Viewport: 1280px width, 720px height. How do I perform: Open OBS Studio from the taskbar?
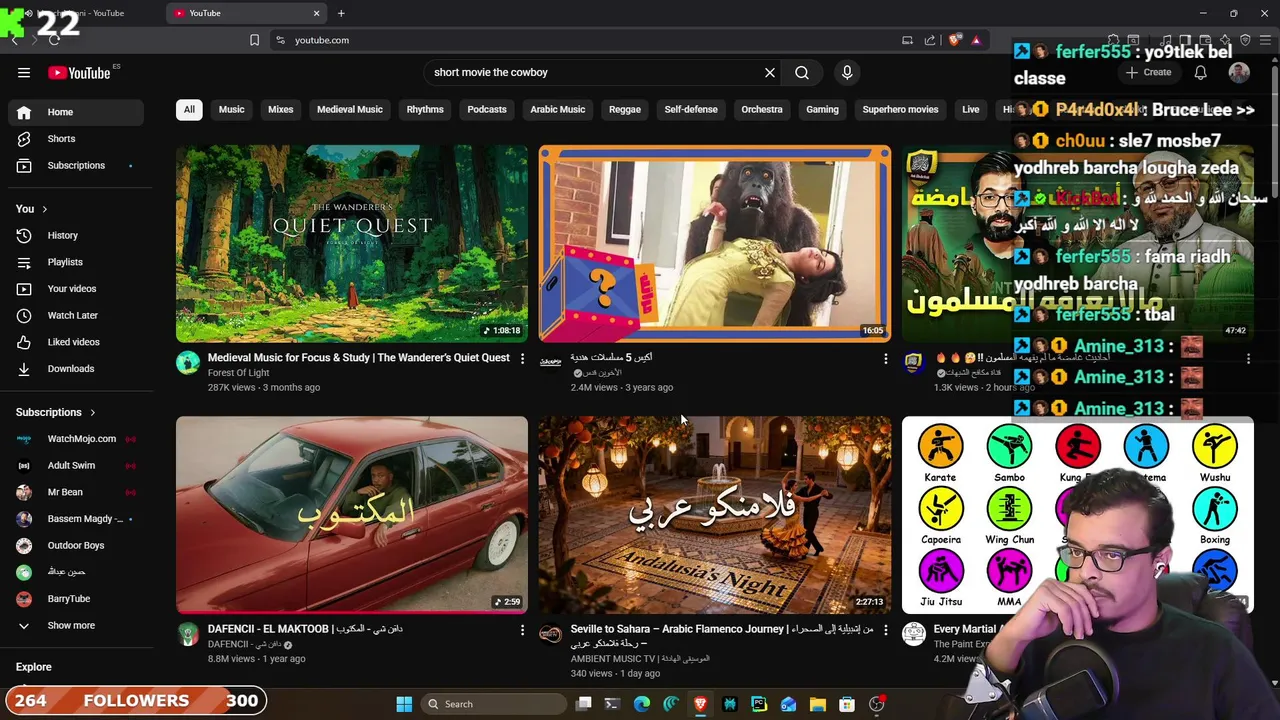point(877,704)
